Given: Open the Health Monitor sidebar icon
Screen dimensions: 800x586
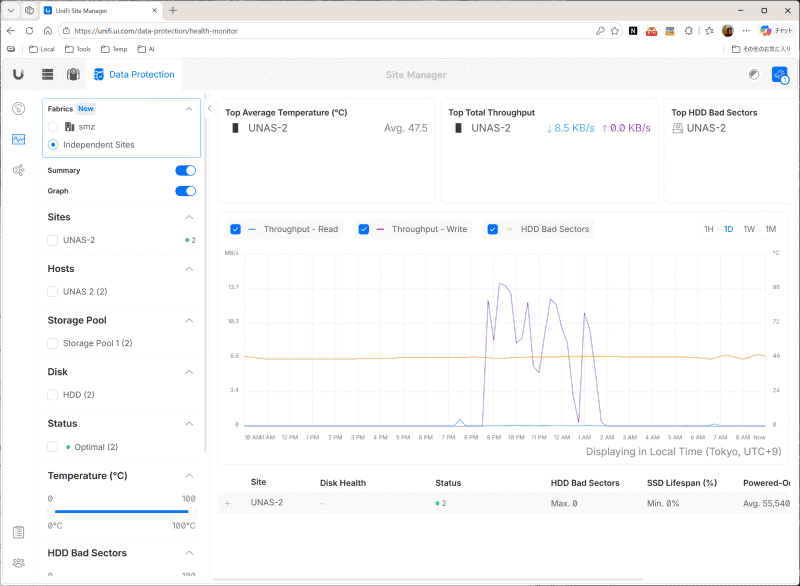Looking at the screenshot, I should click(18, 139).
